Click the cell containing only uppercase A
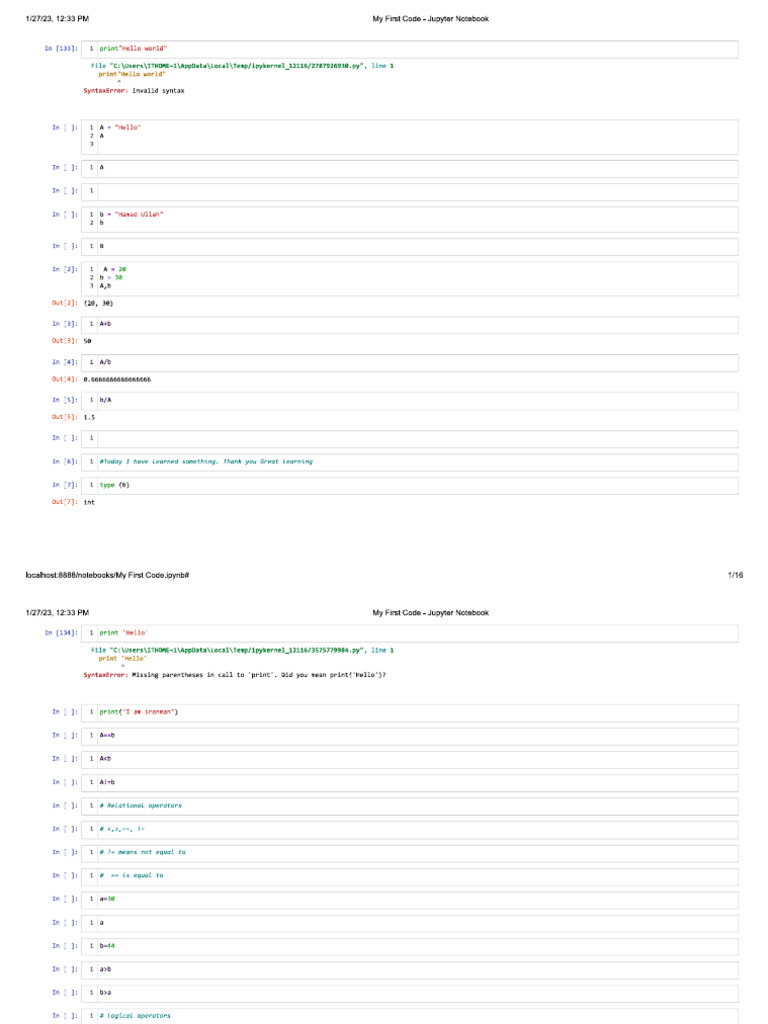This screenshot has height=1024, width=768. (x=409, y=168)
